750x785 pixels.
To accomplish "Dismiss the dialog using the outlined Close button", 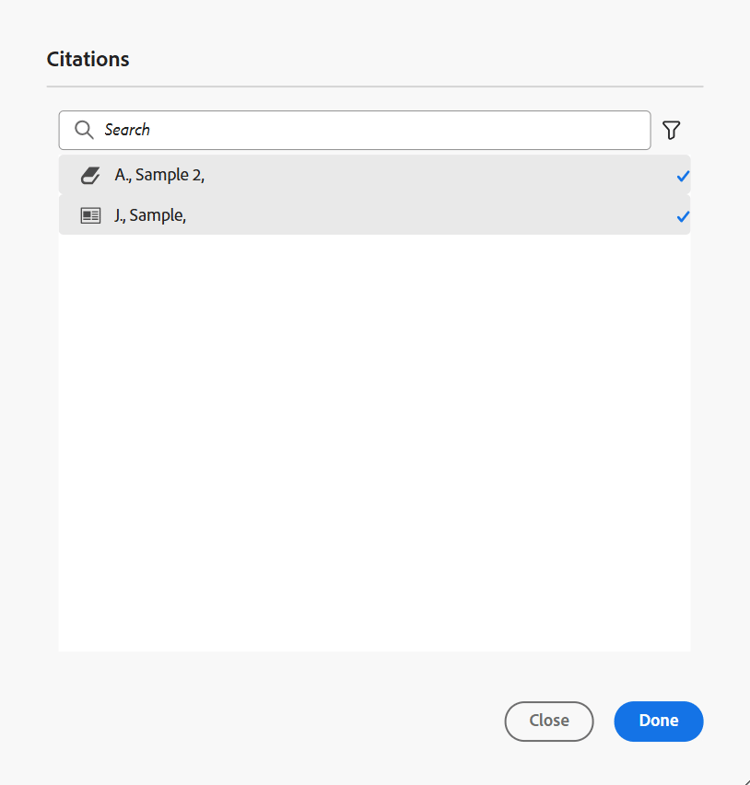I will click(549, 721).
